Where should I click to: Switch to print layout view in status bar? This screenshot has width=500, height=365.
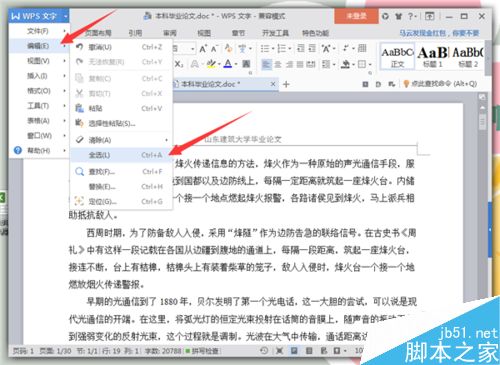294,350
